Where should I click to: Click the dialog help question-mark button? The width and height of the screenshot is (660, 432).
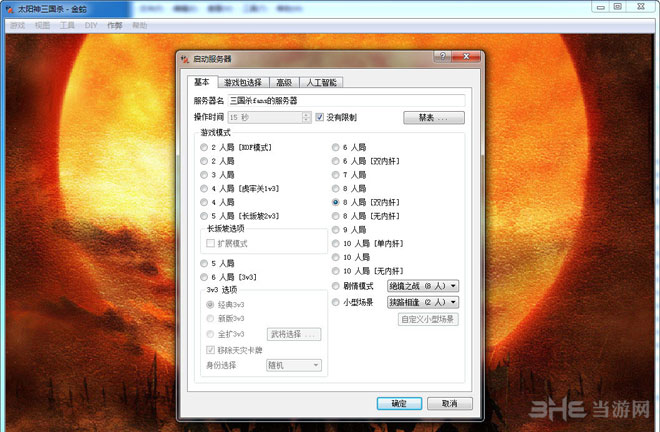441,59
